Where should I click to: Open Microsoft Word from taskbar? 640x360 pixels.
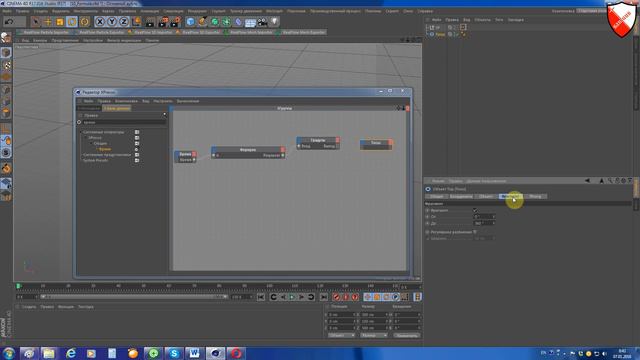click(194, 353)
